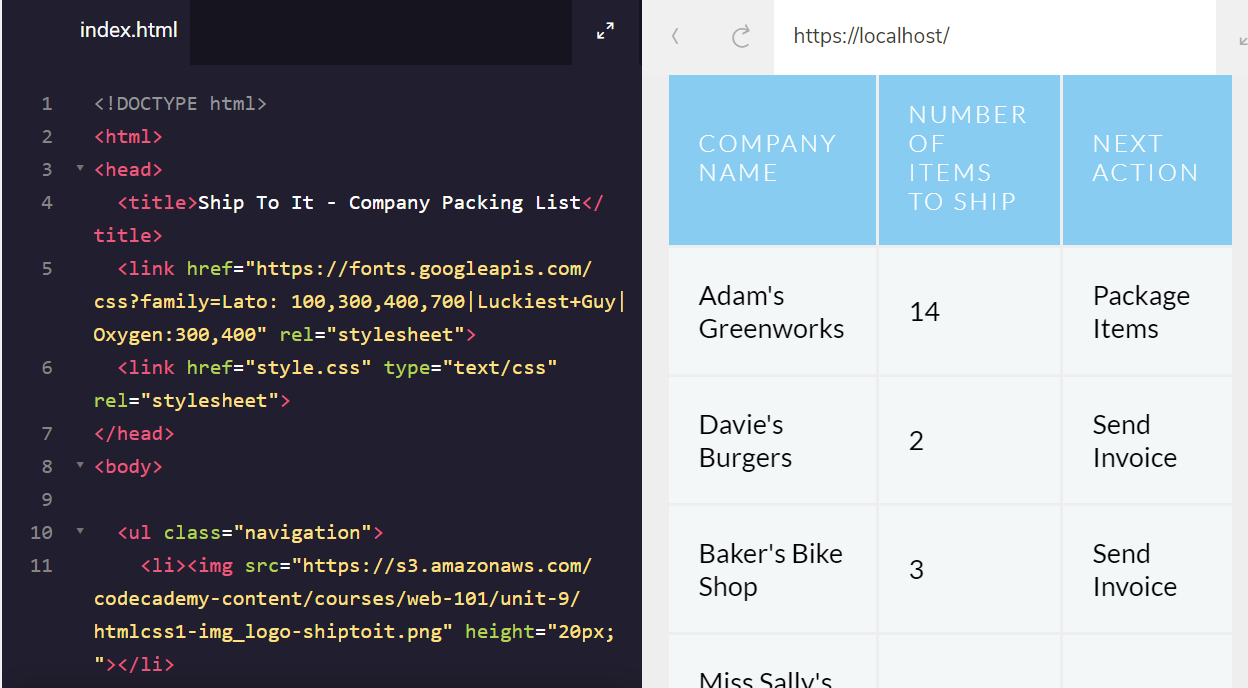The height and width of the screenshot is (688, 1248).
Task: Click line number 4 in the gutter
Action: coord(46,202)
